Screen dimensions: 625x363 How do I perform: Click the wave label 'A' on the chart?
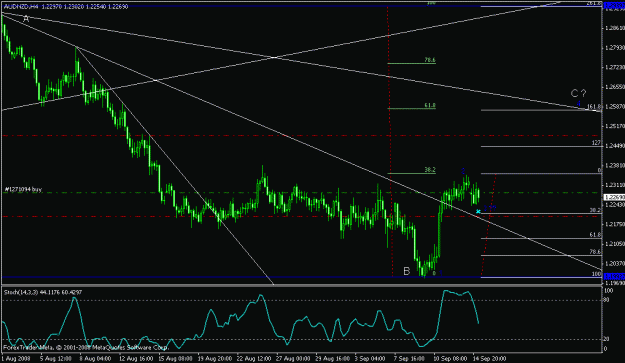pos(26,19)
